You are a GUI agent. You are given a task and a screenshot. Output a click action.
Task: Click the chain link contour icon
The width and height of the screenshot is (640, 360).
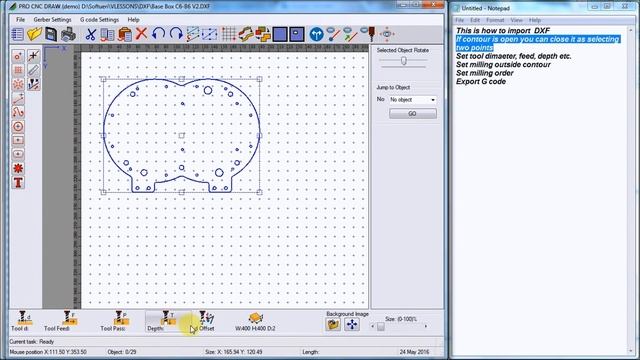(246, 34)
